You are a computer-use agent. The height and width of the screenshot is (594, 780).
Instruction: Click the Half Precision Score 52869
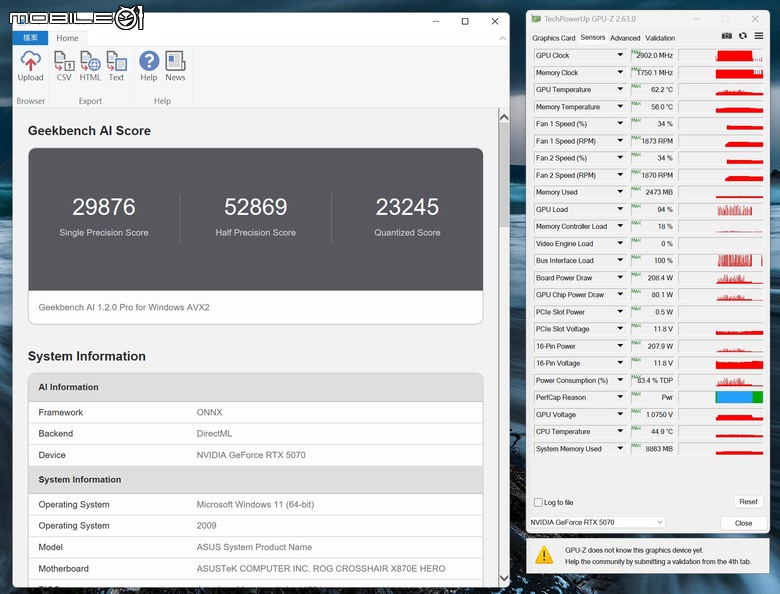256,207
